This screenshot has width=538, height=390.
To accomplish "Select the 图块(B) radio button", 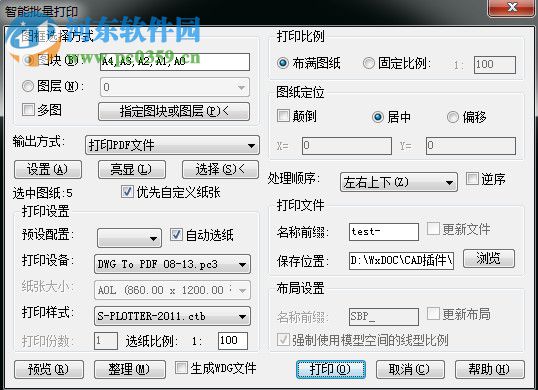I will point(28,60).
